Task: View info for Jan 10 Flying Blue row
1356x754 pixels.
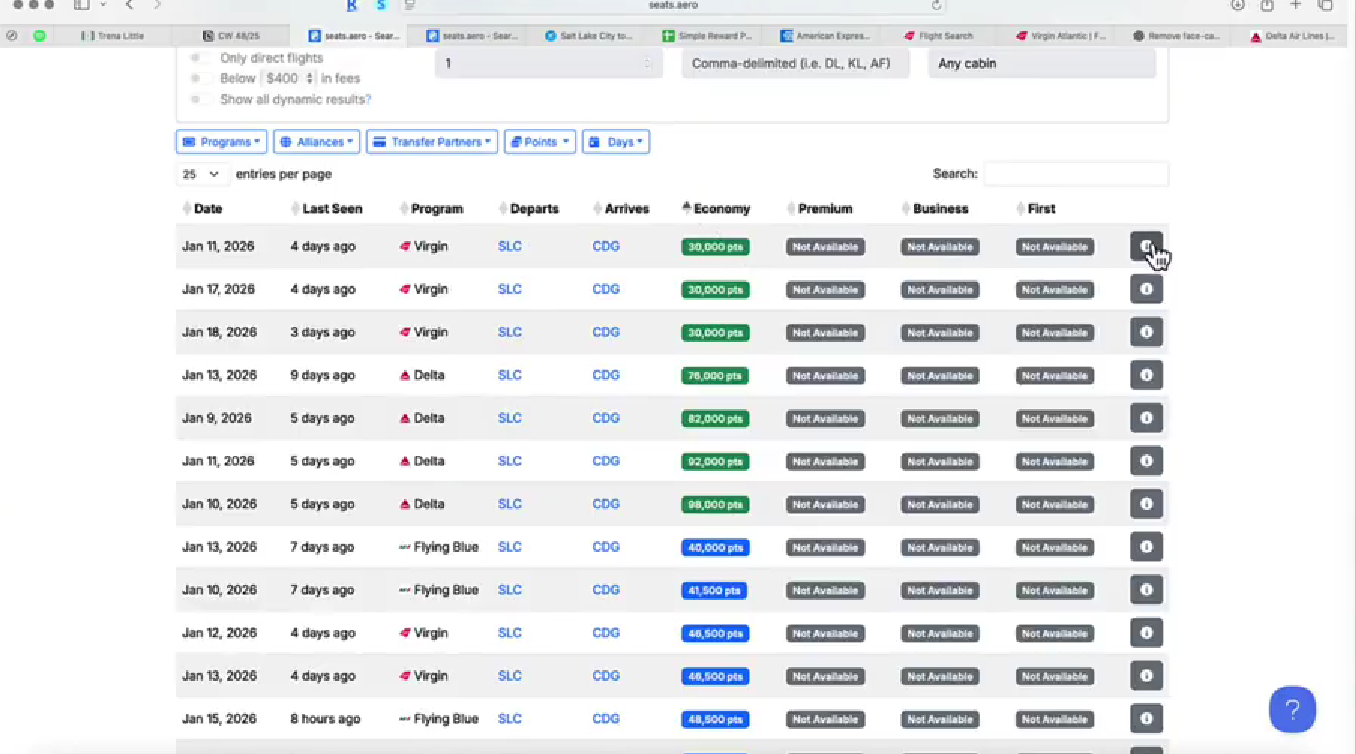Action: click(1146, 590)
